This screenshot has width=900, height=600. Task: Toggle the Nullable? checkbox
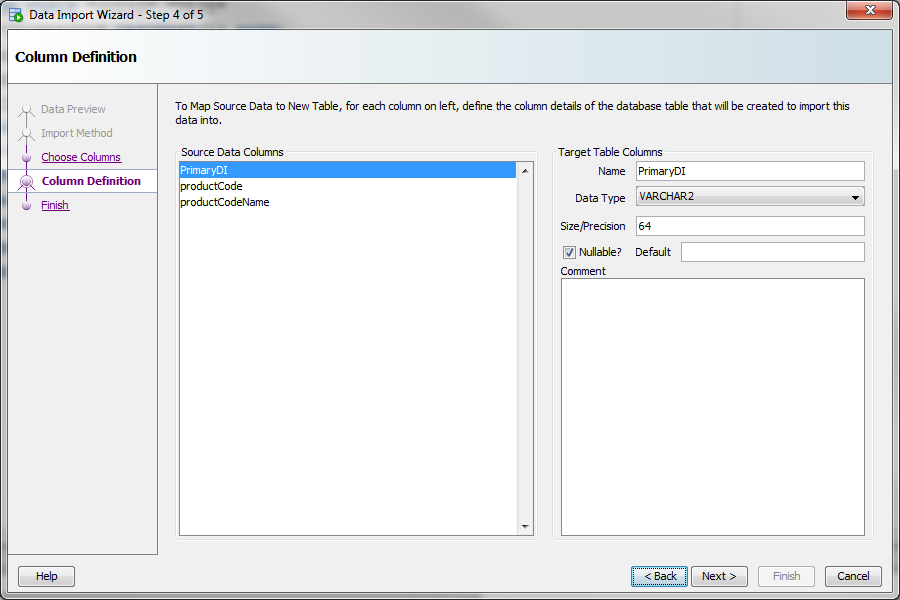tap(569, 252)
